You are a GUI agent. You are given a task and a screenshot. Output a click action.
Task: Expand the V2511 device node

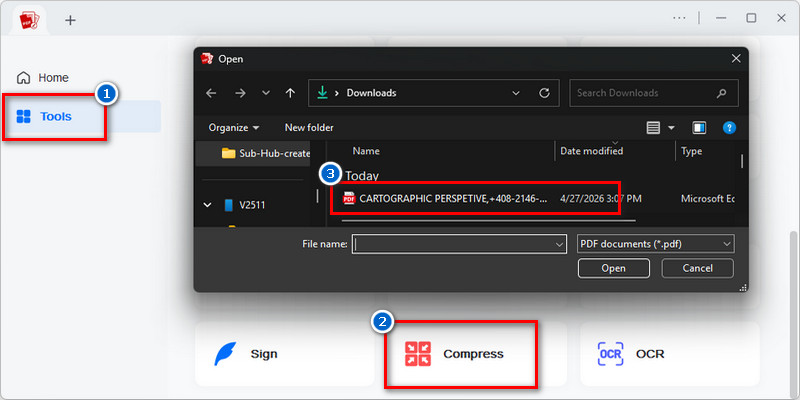click(208, 205)
